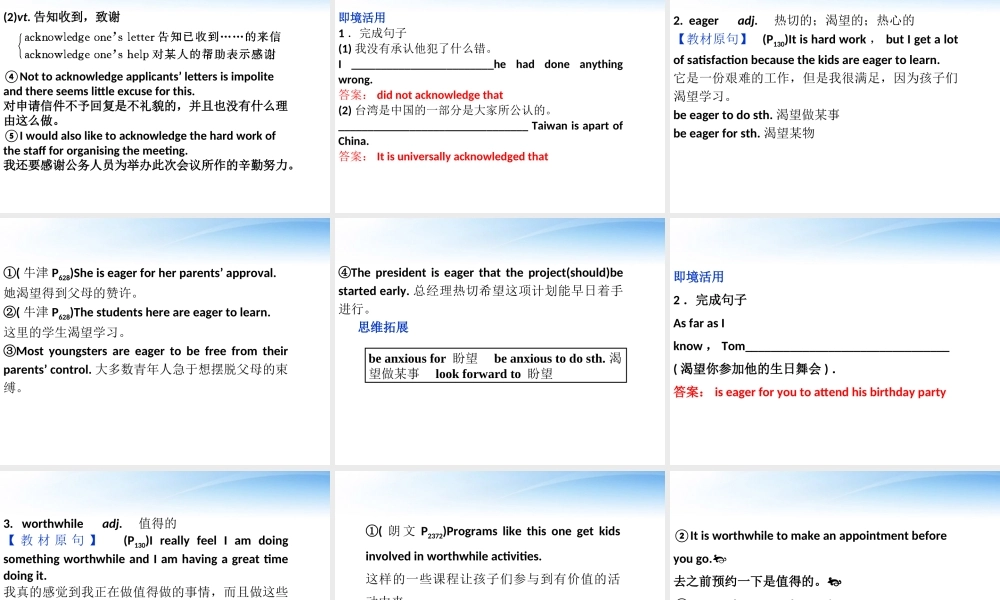This screenshot has width=1000, height=600.
Task: Click the translation line '它是一份艰难的工作，但是我很满足，因为孩子们'
Action: [816, 78]
